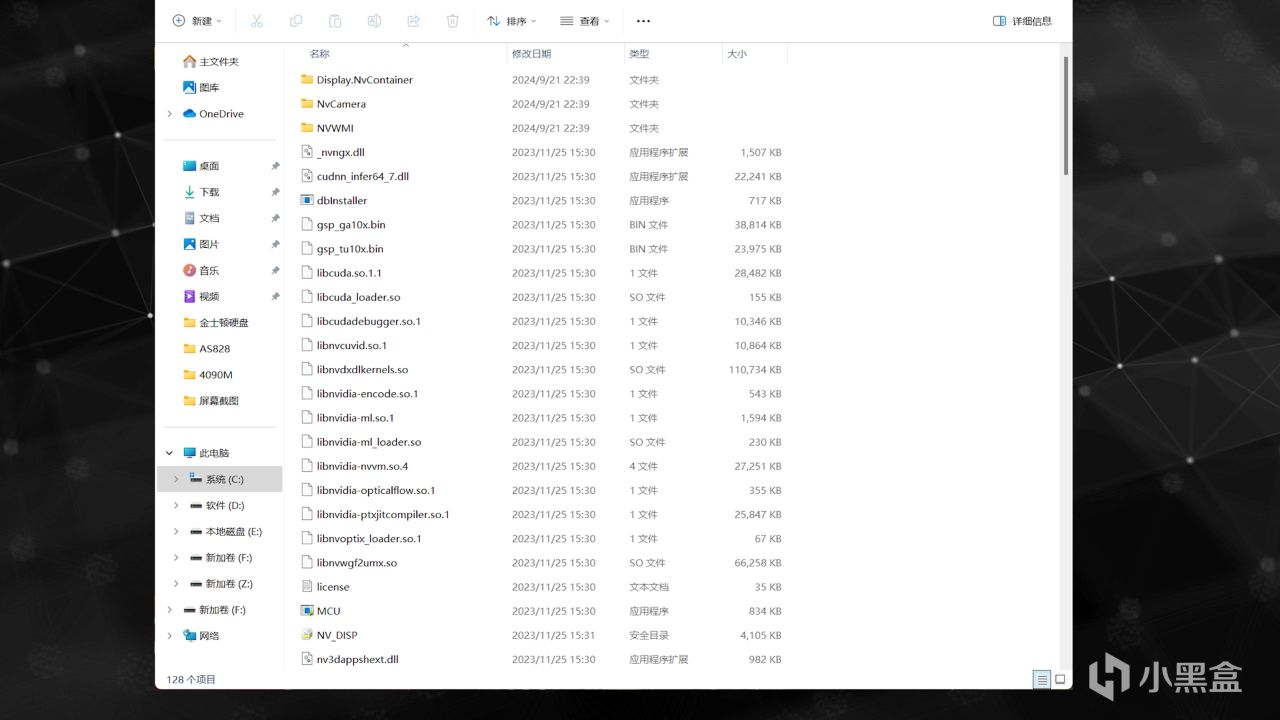Image resolution: width=1280 pixels, height=720 pixels.
Task: Unpin 桌面 using its pin icon
Action: coord(275,166)
